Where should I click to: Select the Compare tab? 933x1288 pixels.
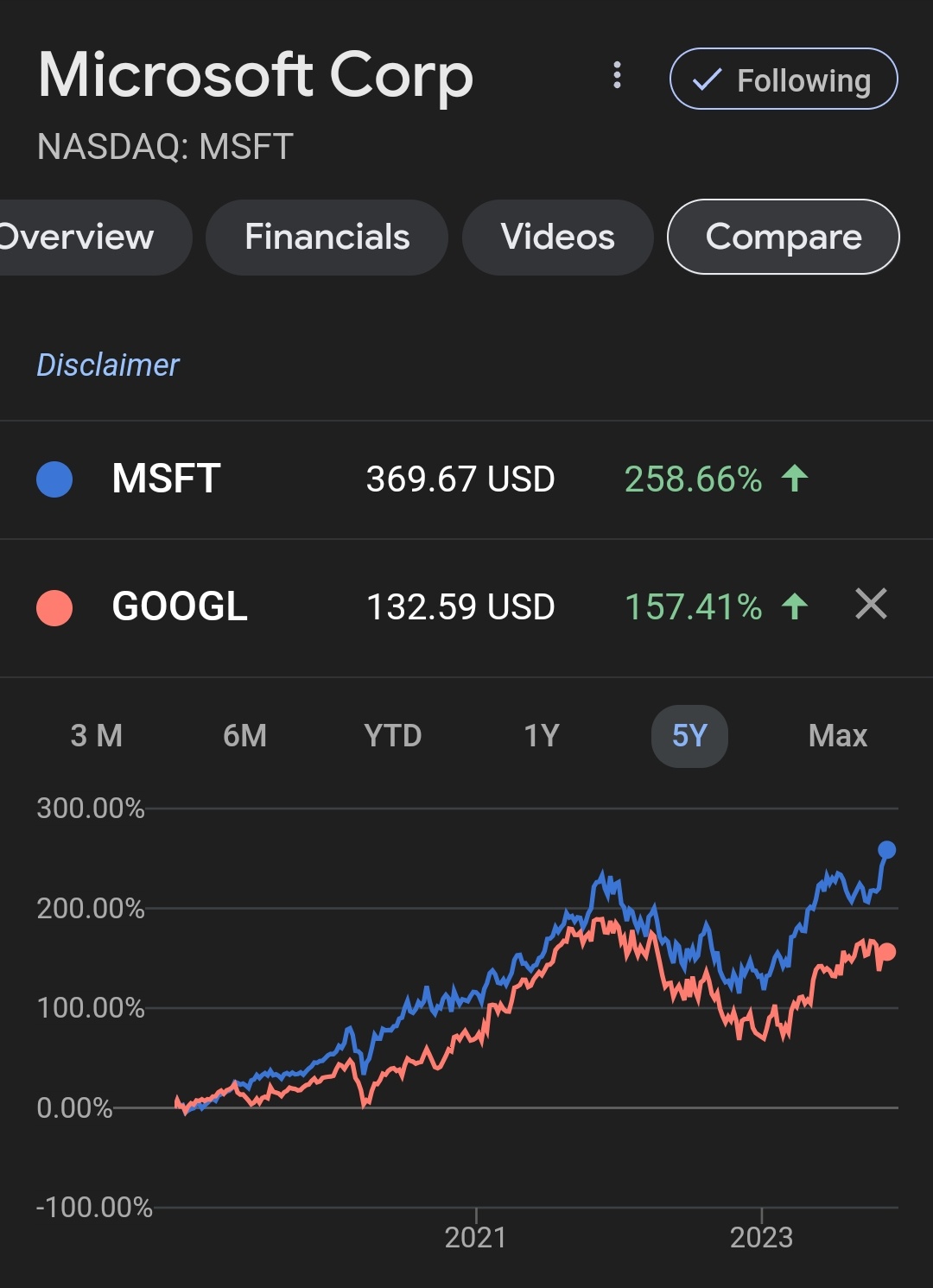(x=783, y=238)
